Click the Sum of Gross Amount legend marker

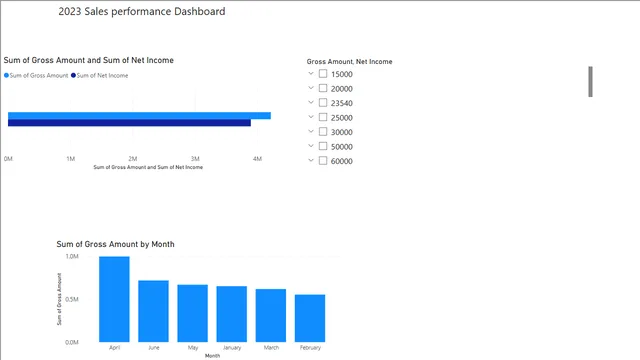[x=6, y=76]
